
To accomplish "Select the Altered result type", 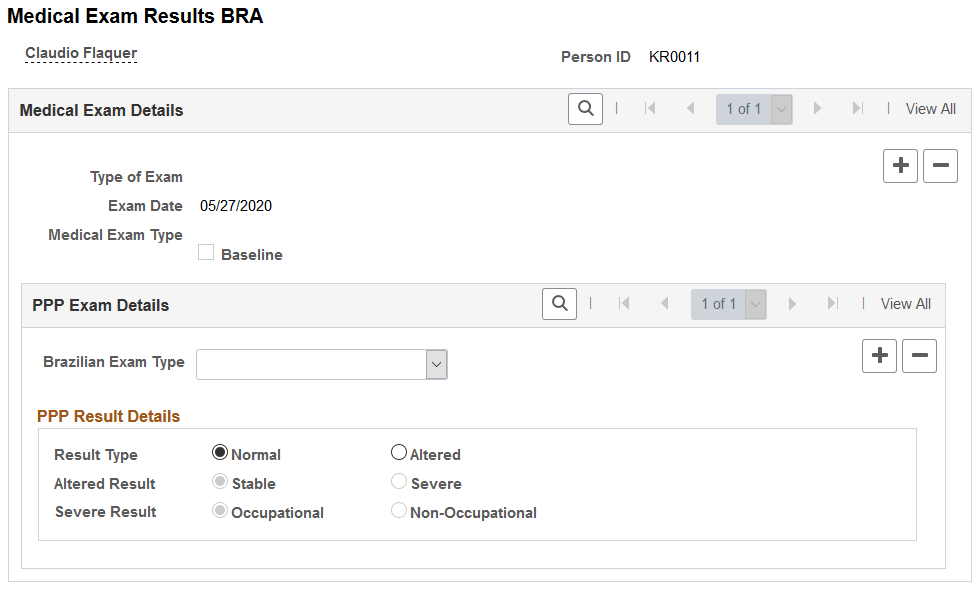I will [399, 452].
